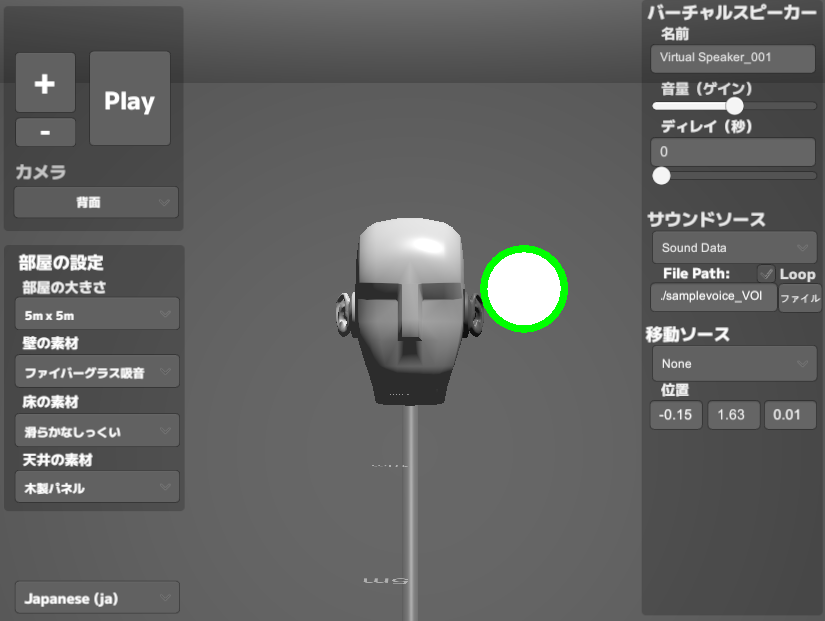Viewport: 825px width, 621px height.
Task: Click the File Path field showing ./samplevoice_VOI
Action: click(713, 297)
